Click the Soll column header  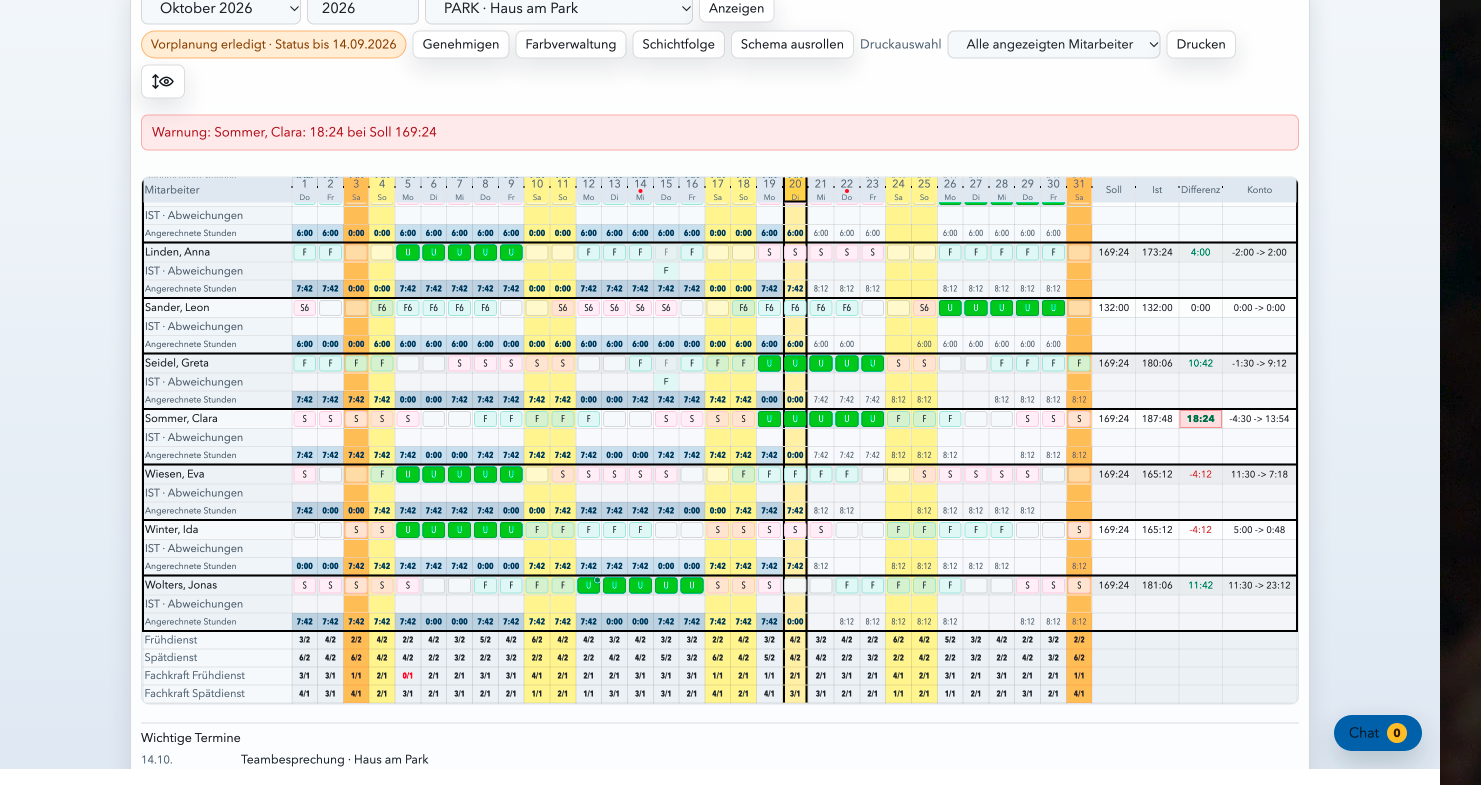click(x=1113, y=189)
